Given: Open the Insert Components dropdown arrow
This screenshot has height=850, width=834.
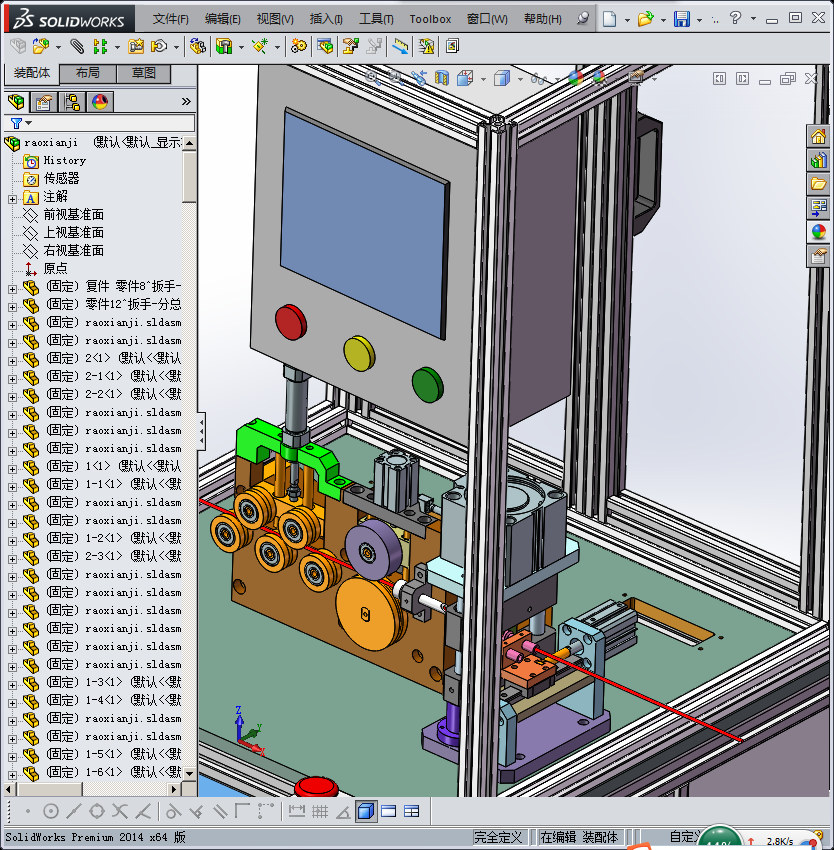Looking at the screenshot, I should pyautogui.click(x=58, y=47).
